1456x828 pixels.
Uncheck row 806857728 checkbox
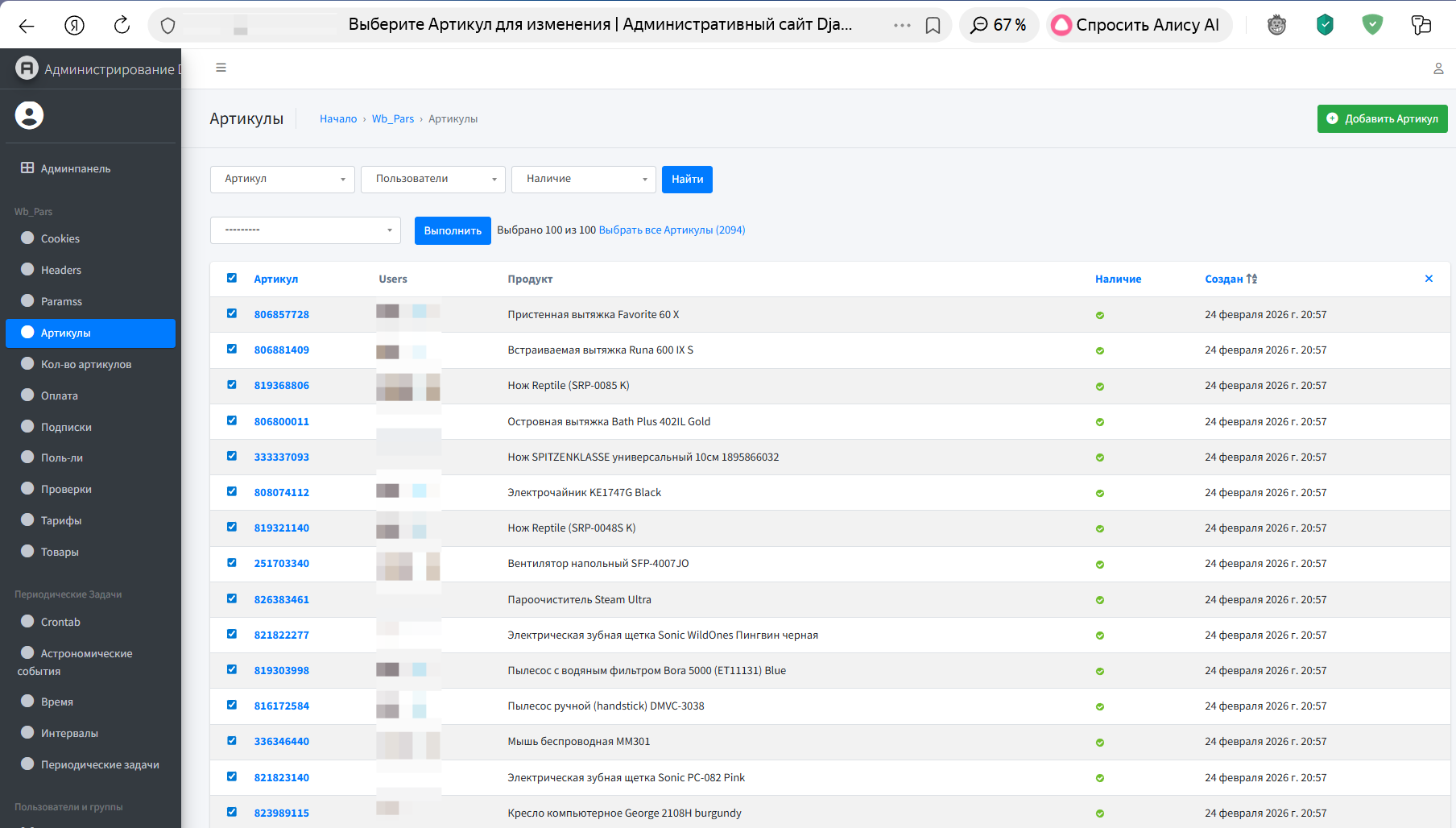tap(232, 313)
